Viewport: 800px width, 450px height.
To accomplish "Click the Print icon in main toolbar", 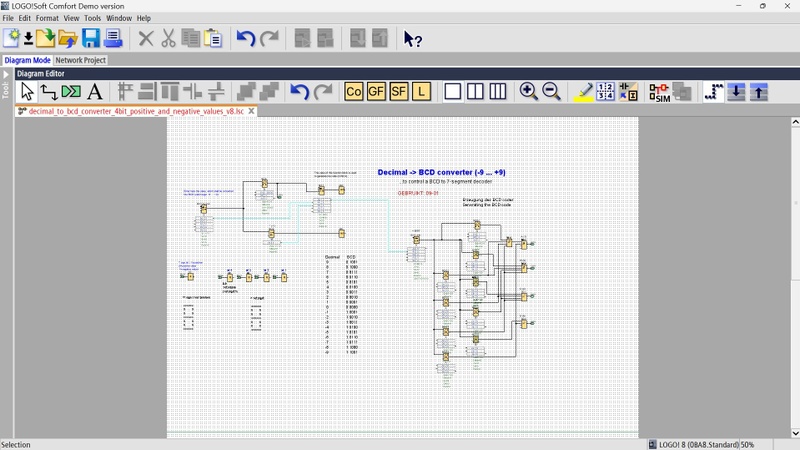I will tap(113, 39).
